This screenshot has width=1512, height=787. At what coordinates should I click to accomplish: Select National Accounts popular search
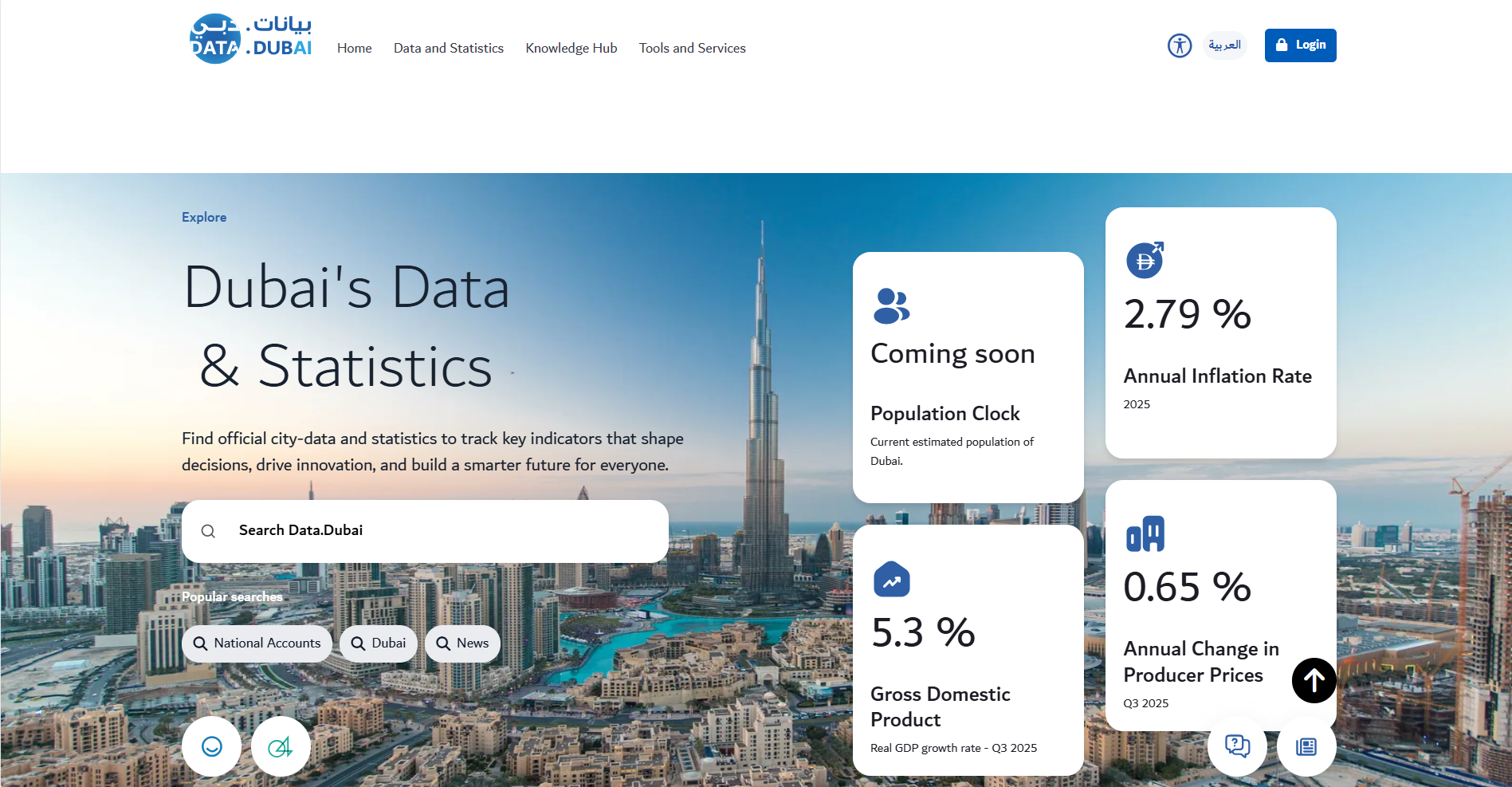[x=257, y=643]
